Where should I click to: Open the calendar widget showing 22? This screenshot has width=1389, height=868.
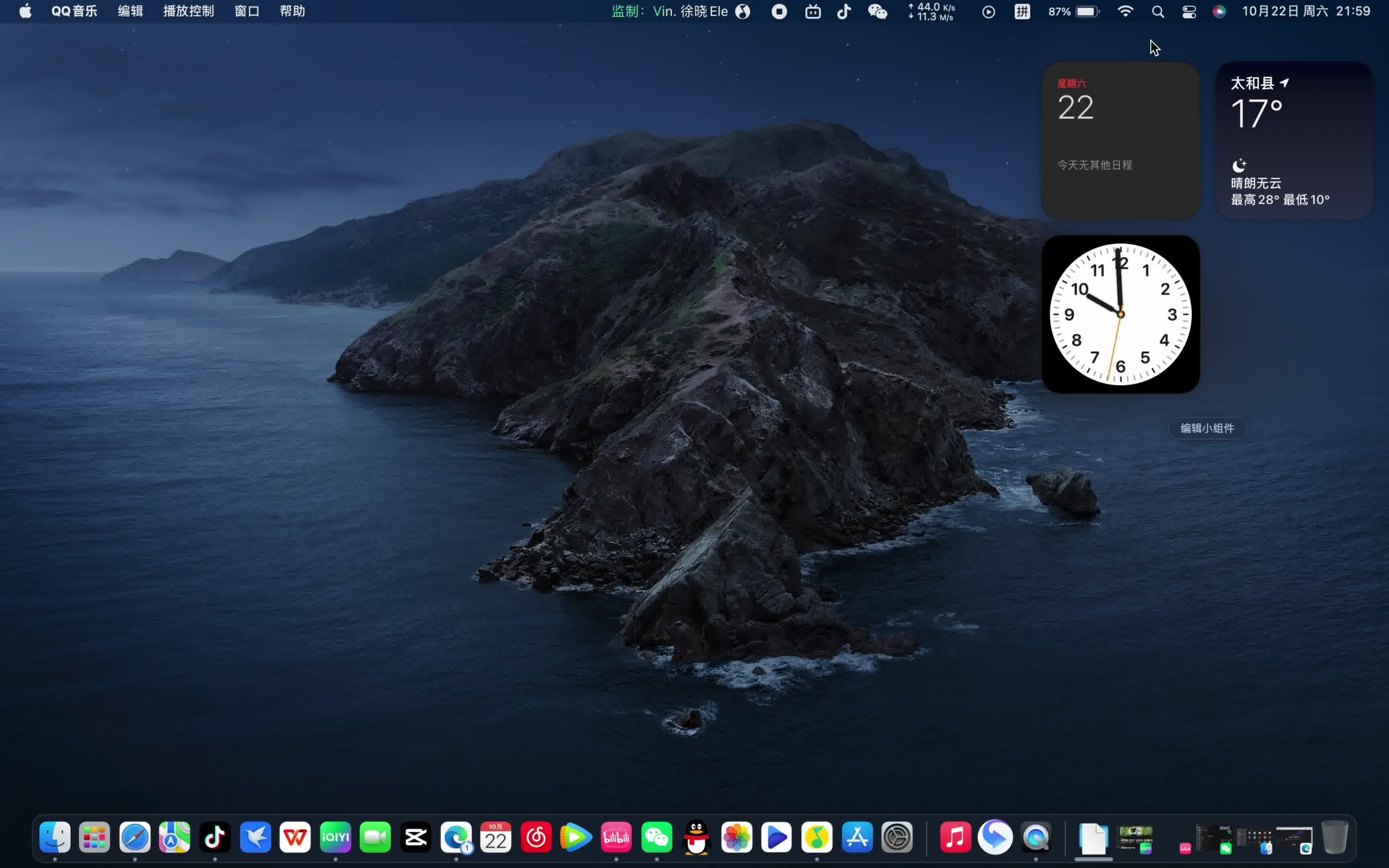coord(1121,141)
